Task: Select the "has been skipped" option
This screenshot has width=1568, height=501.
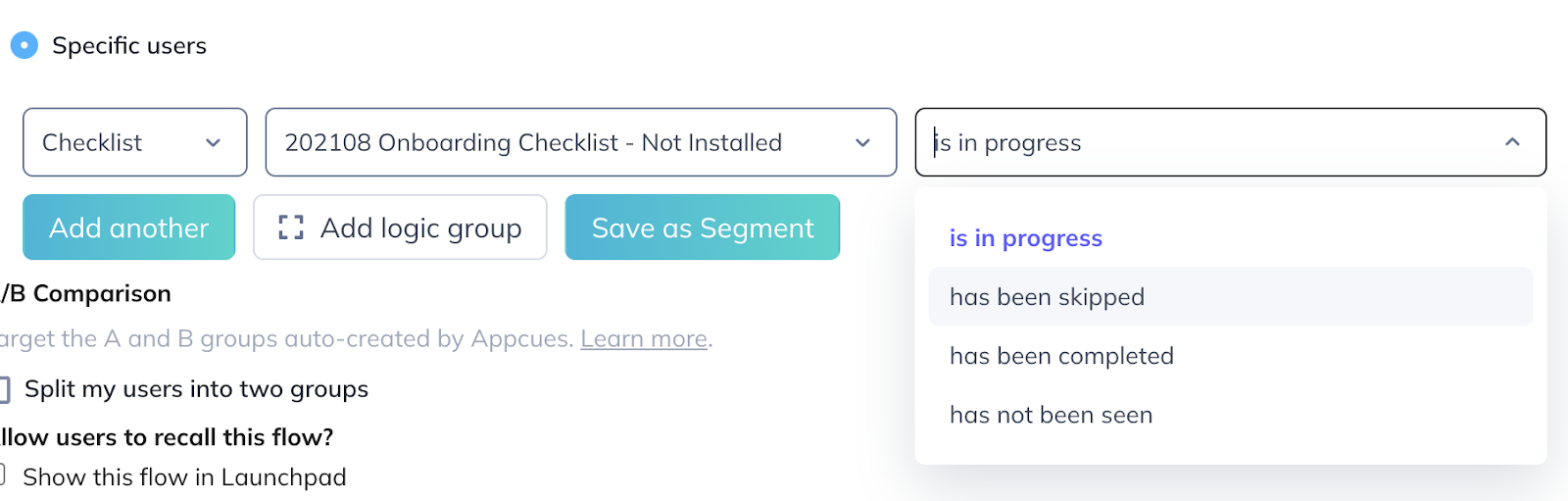Action: [x=1047, y=297]
